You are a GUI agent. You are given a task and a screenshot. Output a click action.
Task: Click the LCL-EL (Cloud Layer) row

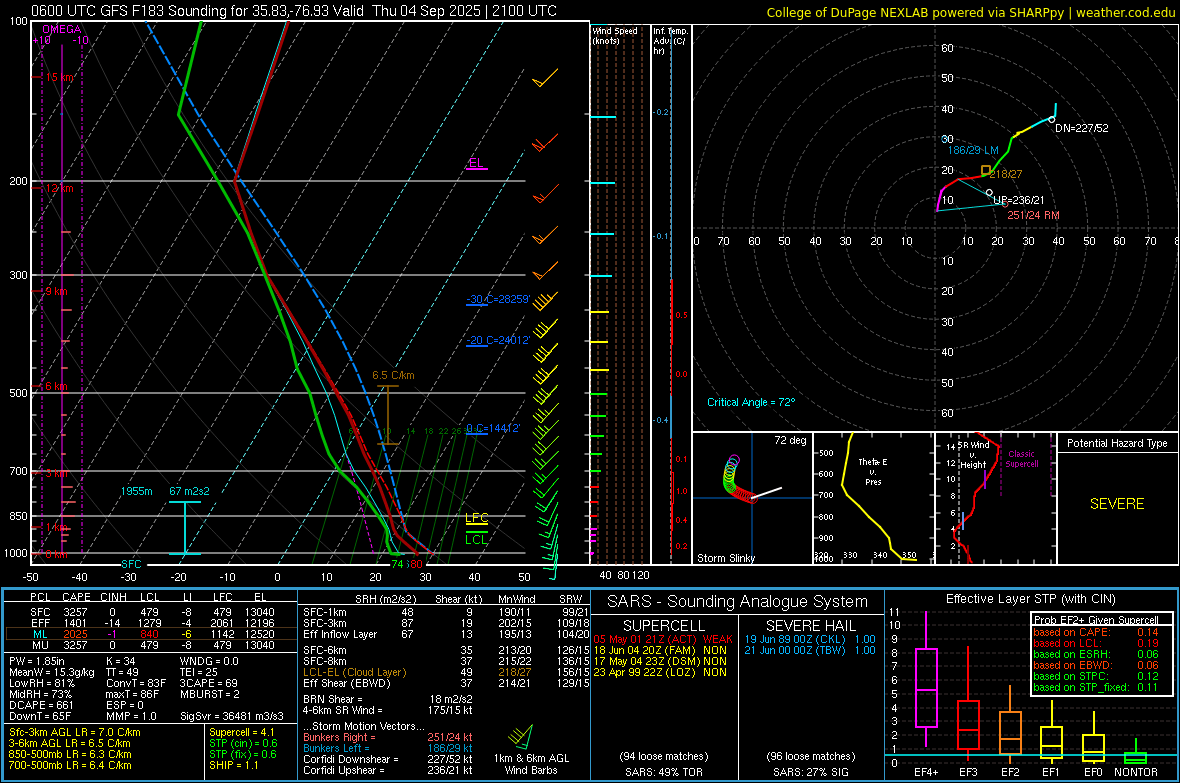446,672
